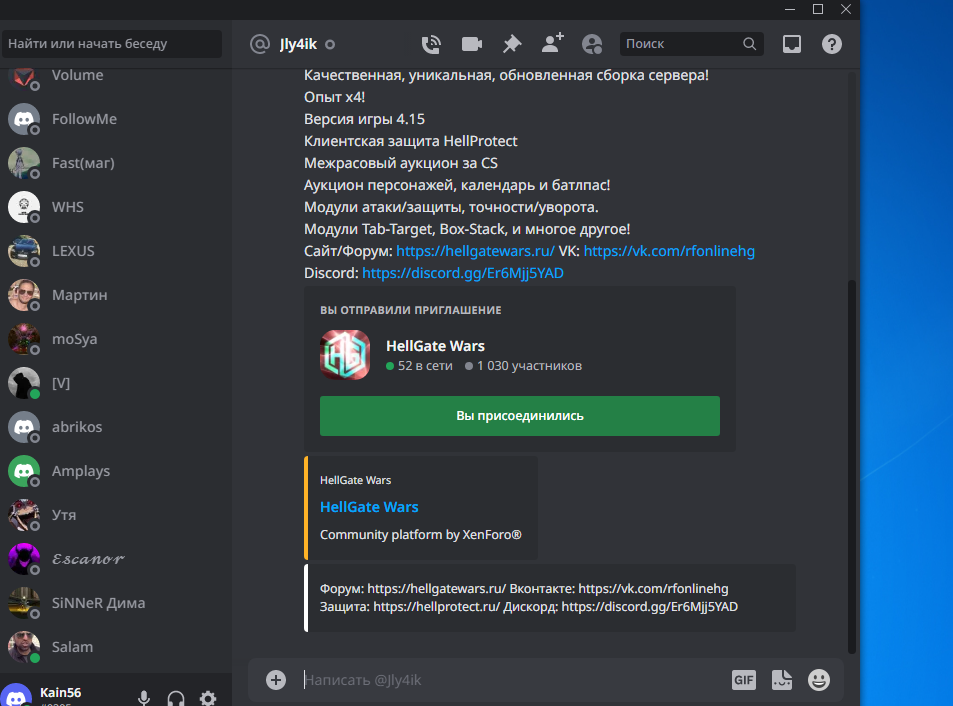Attach a file with the plus button
The height and width of the screenshot is (706, 953).
pyautogui.click(x=276, y=680)
